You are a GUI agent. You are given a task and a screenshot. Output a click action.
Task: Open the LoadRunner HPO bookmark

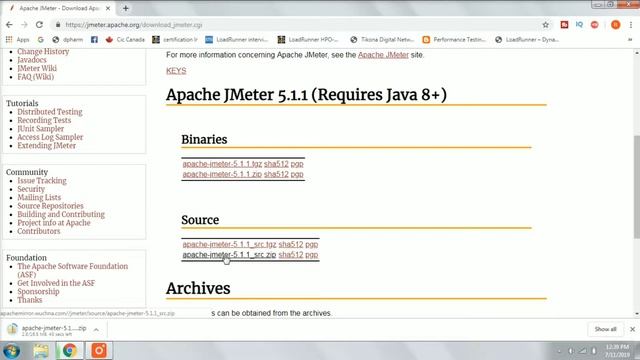[308, 40]
